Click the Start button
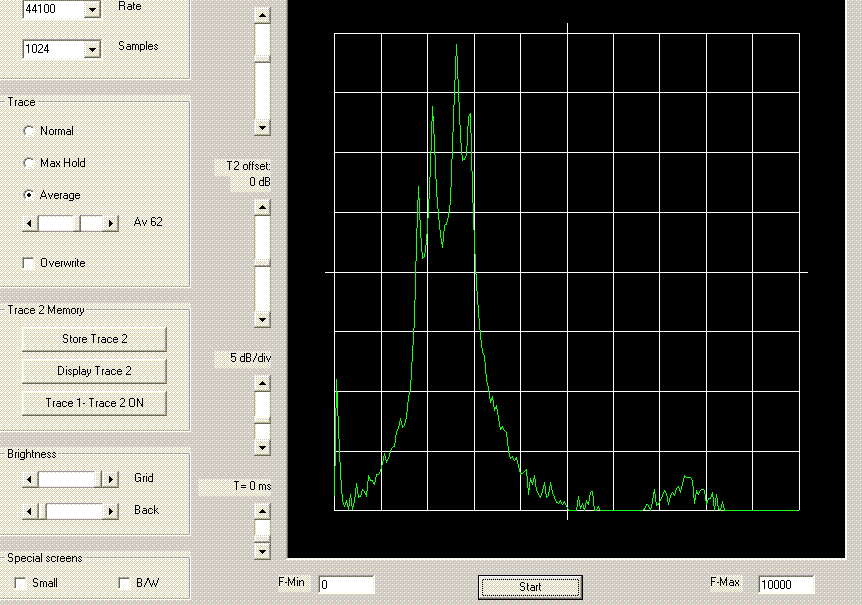 coord(530,587)
